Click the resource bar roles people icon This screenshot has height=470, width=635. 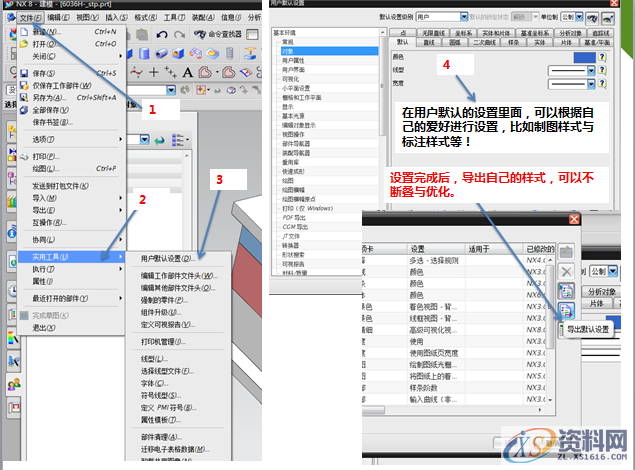coord(14,384)
